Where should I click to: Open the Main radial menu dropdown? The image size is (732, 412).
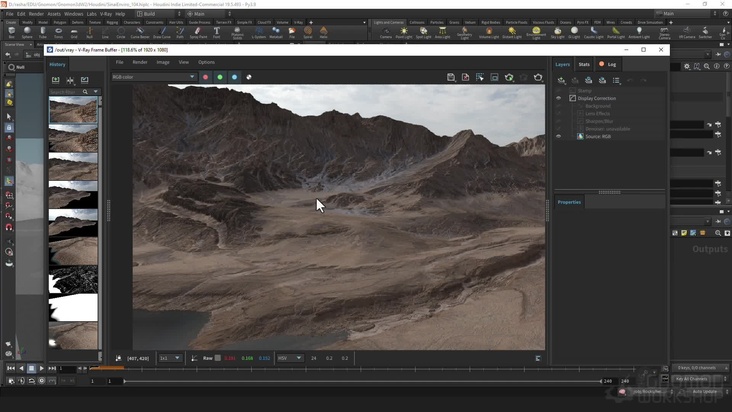(x=208, y=14)
